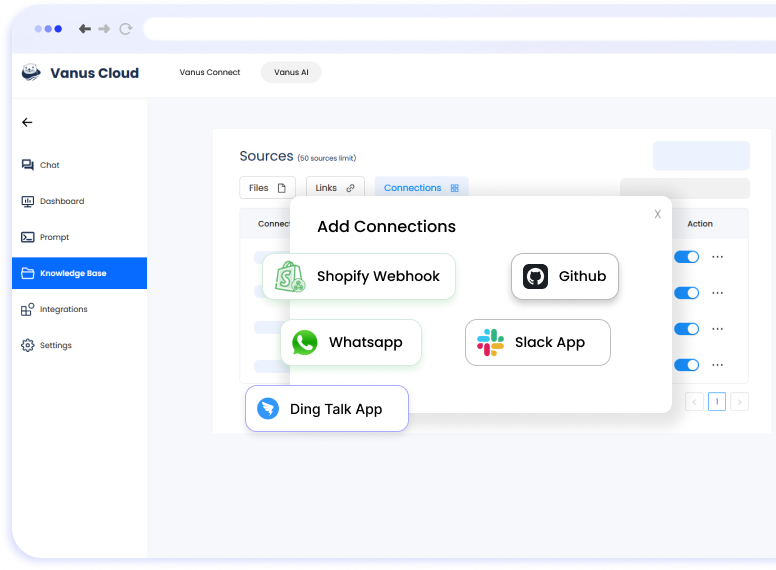Click the file icon in Files tab
776x570 pixels.
coord(282,188)
